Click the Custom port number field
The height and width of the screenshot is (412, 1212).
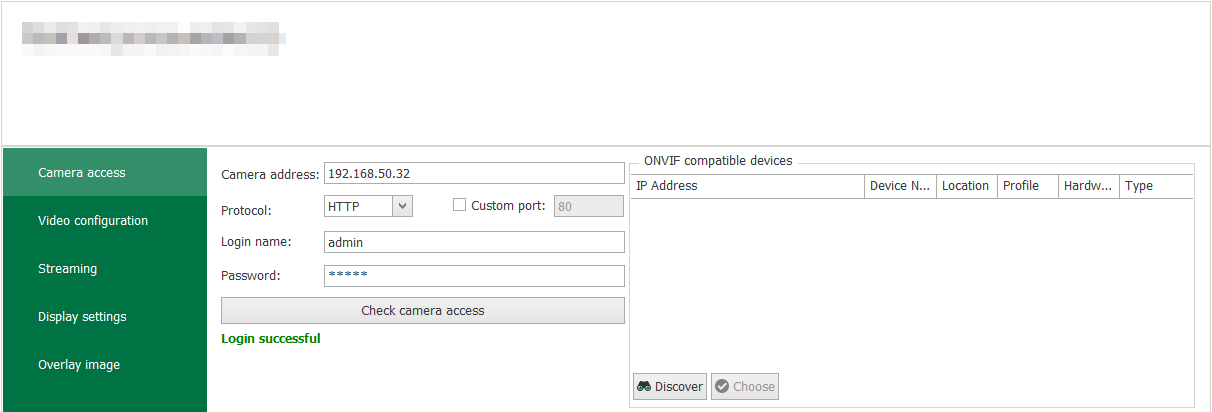click(x=588, y=206)
